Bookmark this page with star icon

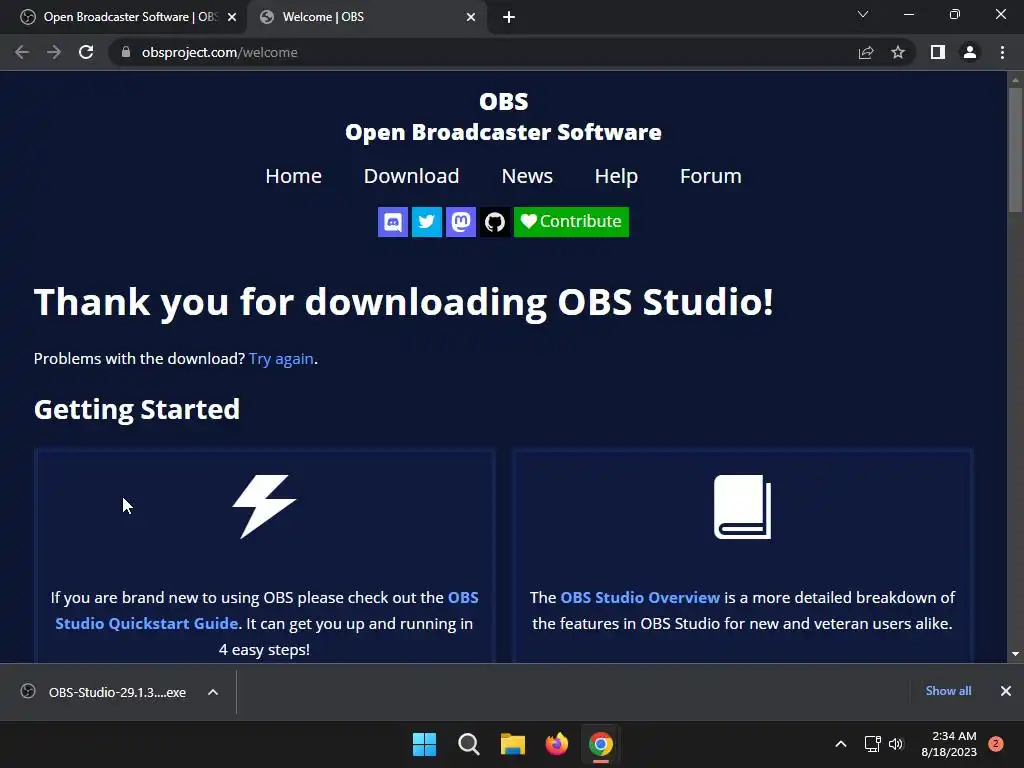898,52
